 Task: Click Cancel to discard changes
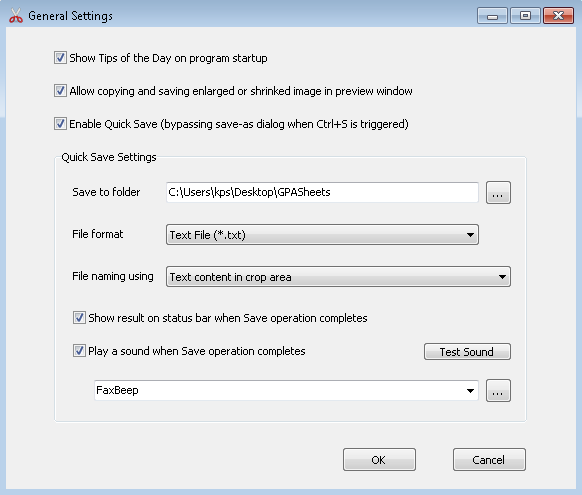tap(489, 460)
